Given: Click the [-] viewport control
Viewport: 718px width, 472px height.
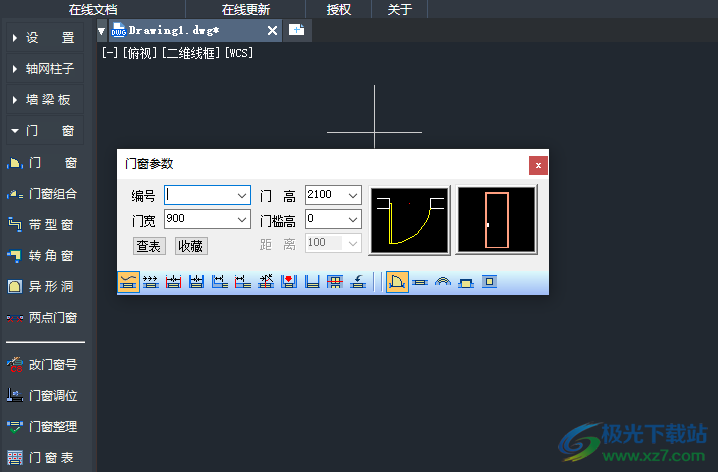Looking at the screenshot, I should coord(110,53).
